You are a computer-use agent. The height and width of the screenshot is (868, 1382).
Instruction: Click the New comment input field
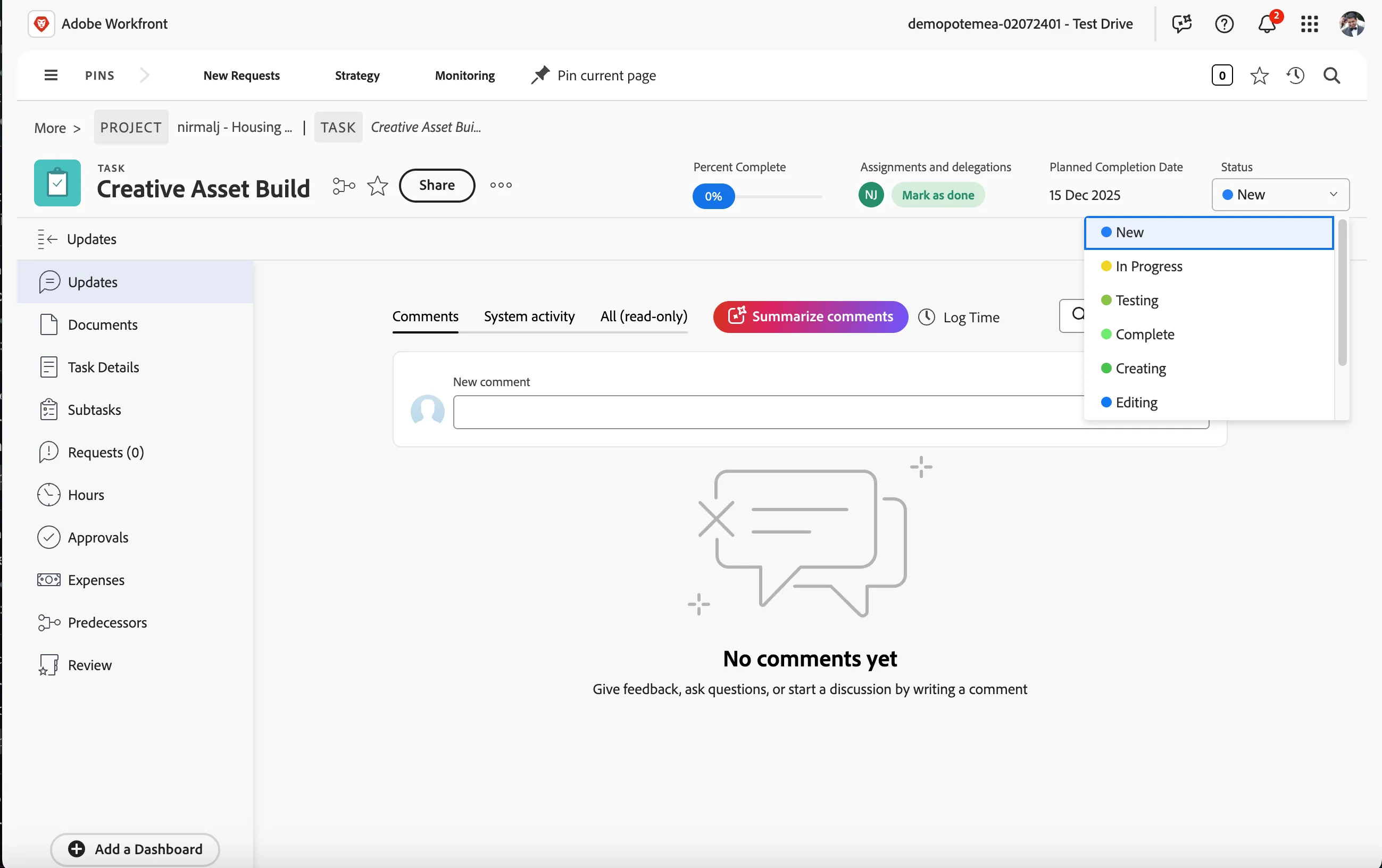pyautogui.click(x=831, y=412)
